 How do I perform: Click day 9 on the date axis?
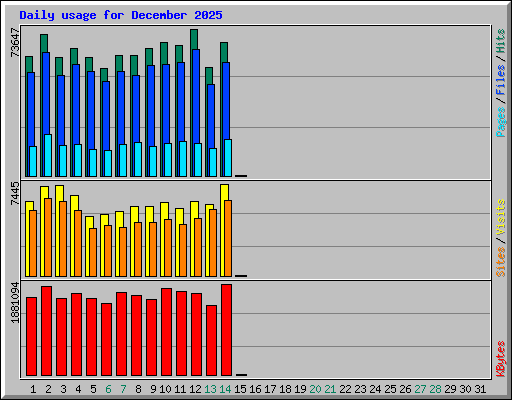coord(153,389)
